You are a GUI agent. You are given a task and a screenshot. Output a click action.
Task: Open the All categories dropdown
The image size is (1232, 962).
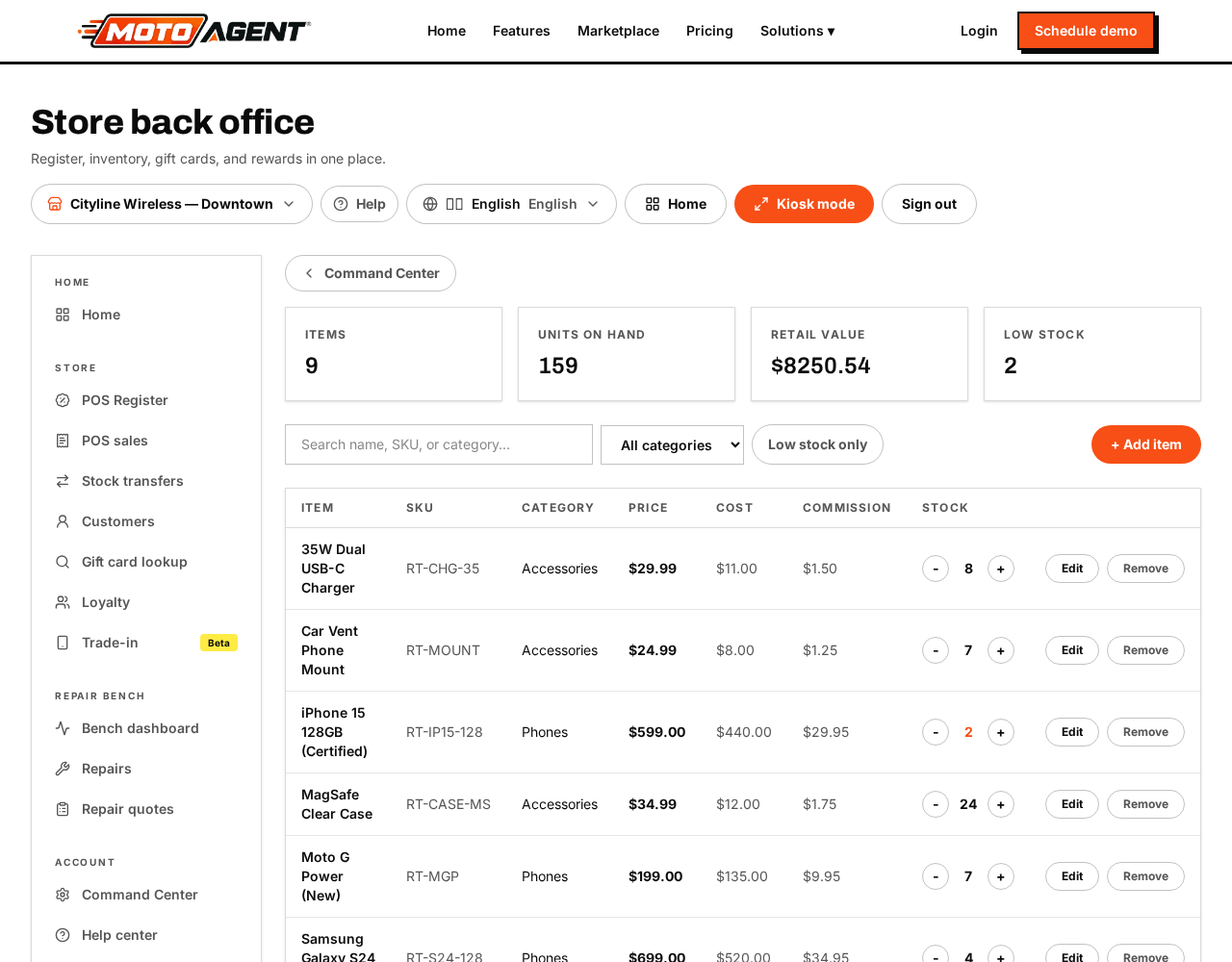(x=672, y=444)
